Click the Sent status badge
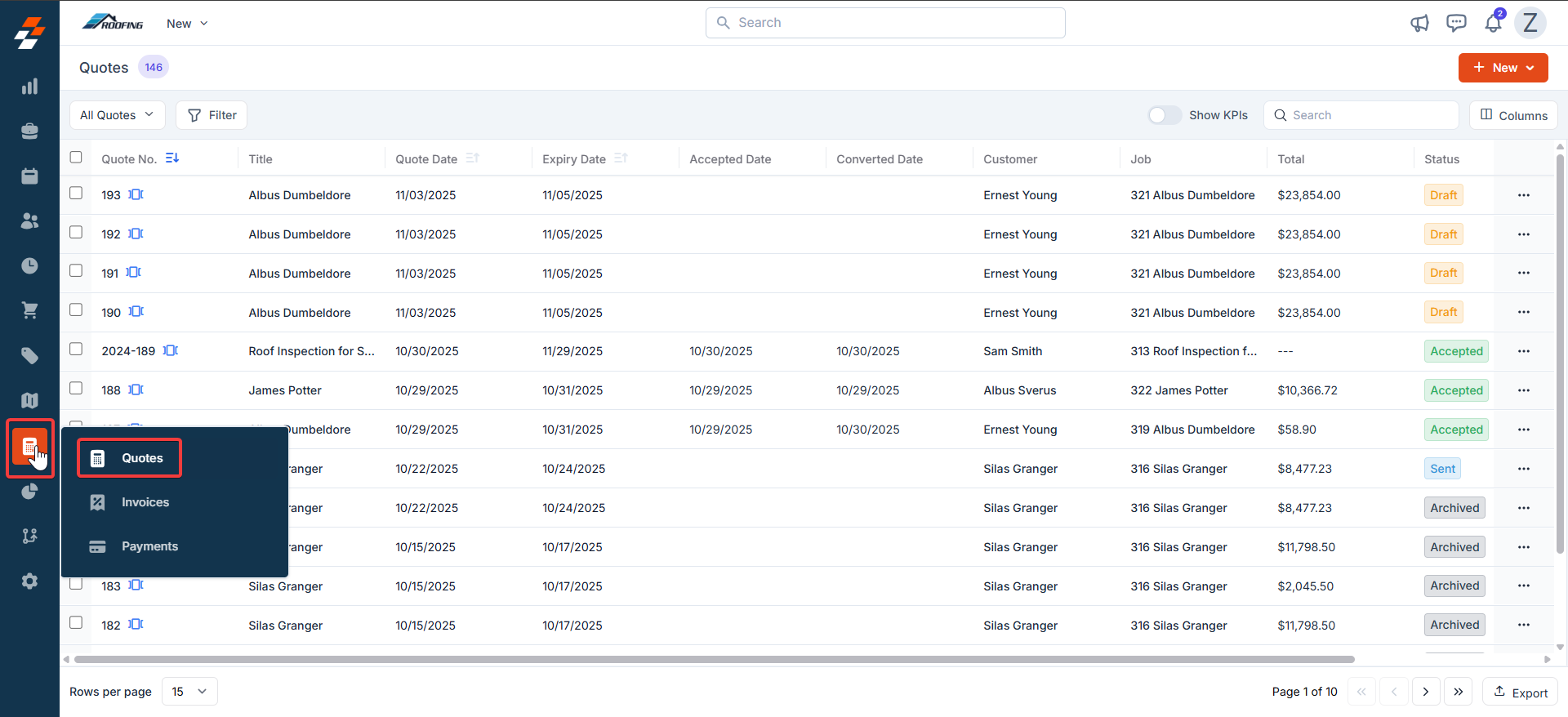Viewport: 1568px width, 717px height. click(1442, 469)
